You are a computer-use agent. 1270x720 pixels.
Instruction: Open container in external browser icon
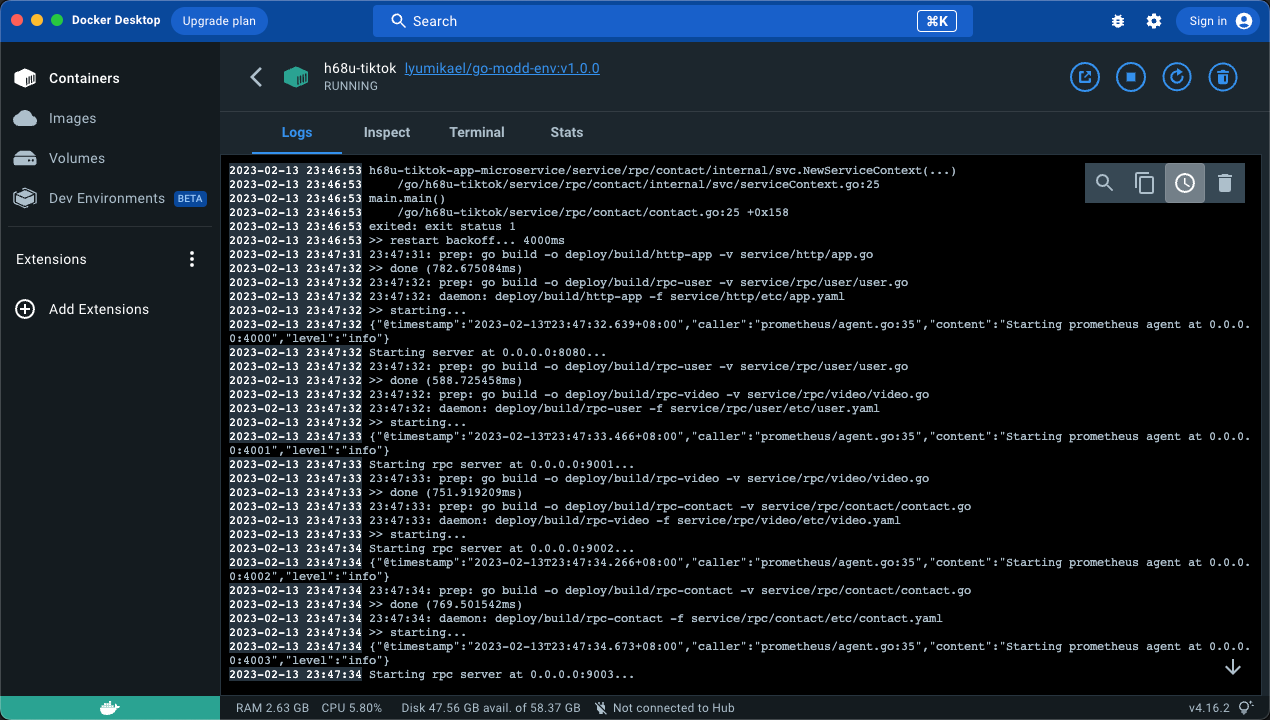point(1085,77)
